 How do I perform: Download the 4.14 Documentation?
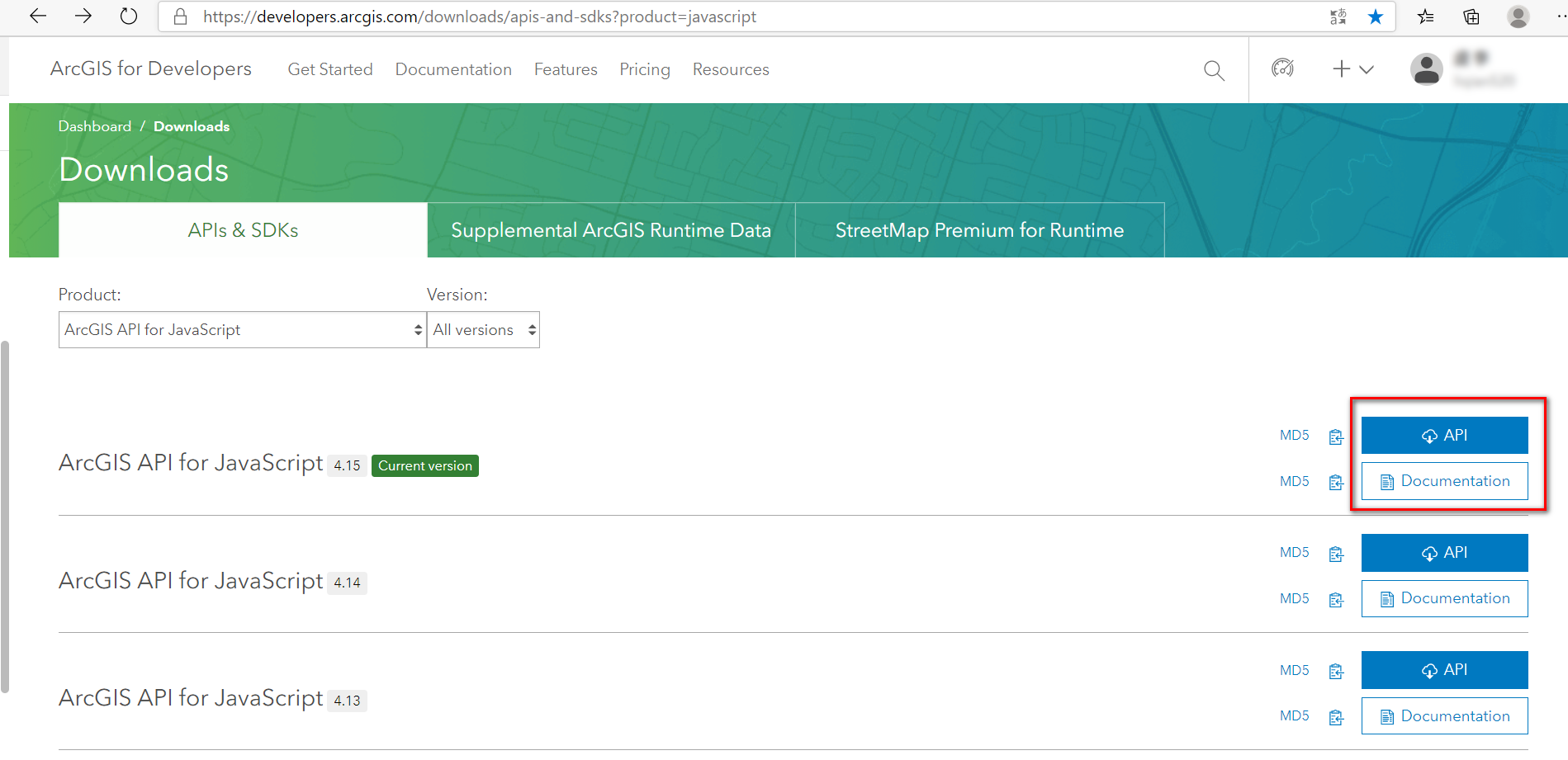click(1445, 598)
